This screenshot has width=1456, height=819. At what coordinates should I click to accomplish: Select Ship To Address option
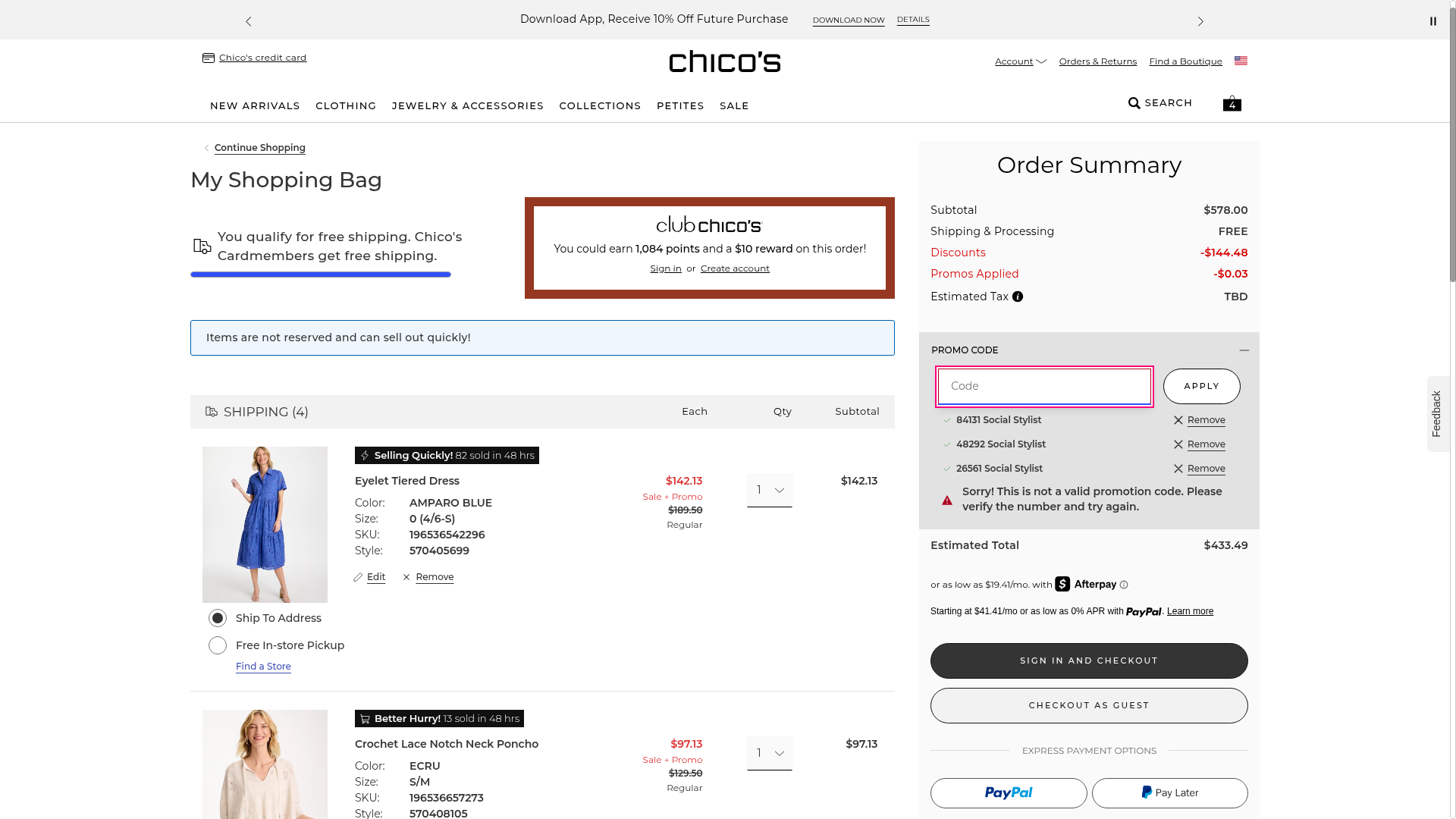click(218, 618)
